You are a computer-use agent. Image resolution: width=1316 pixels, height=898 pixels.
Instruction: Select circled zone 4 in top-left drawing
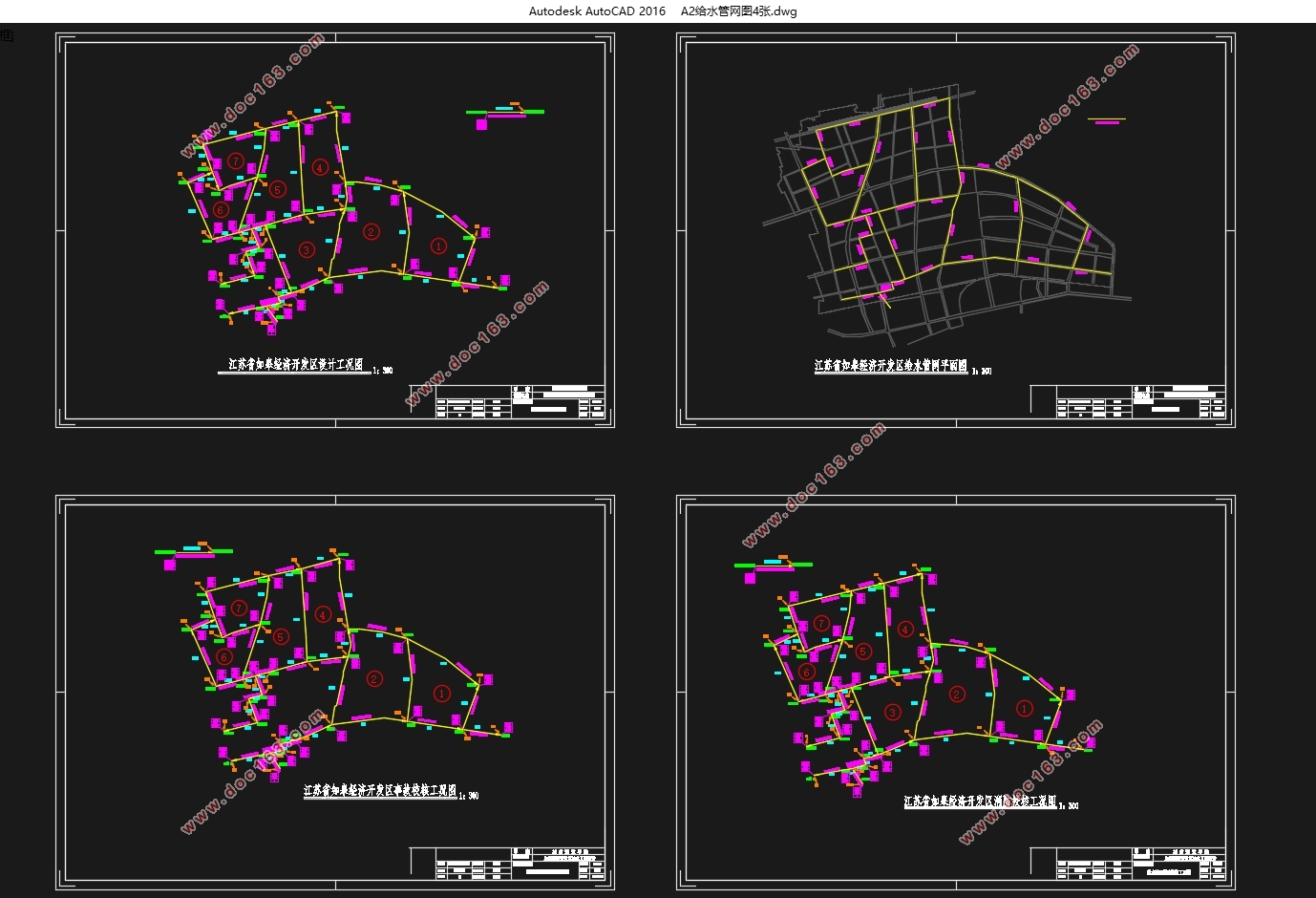pyautogui.click(x=320, y=167)
